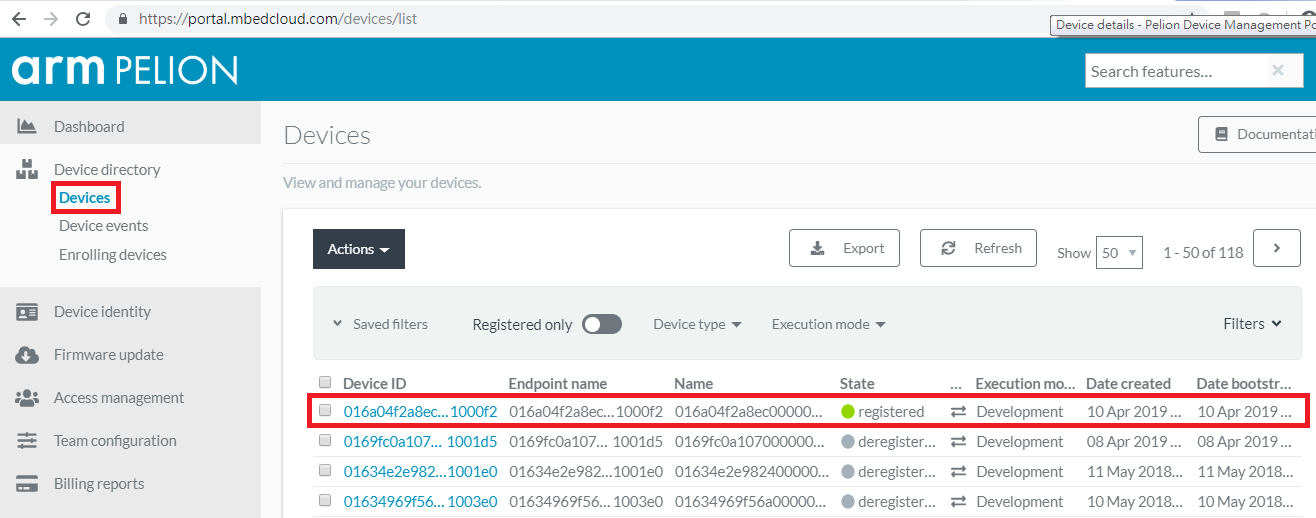Open the Execution mode filter dropdown
This screenshot has height=518, width=1316.
828,324
